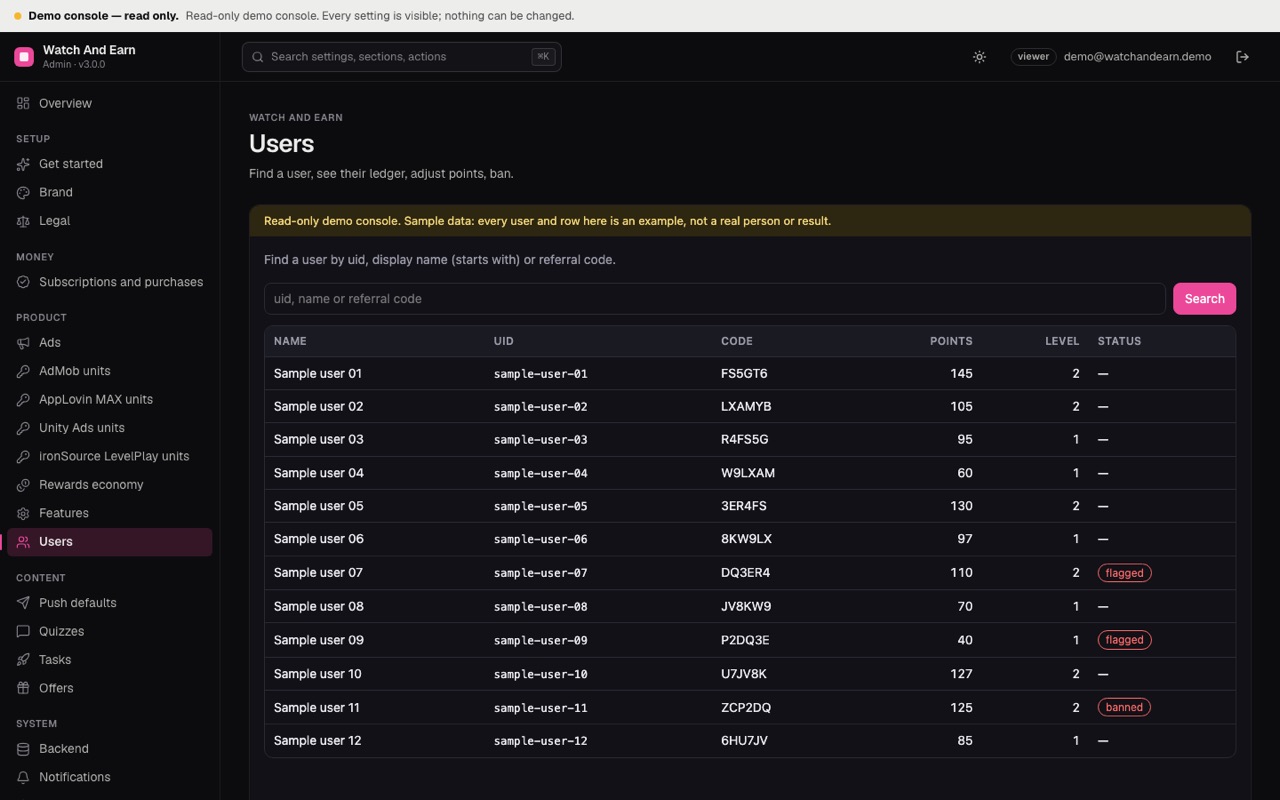
Task: Click referral code LXAMYB
Action: coord(746,407)
